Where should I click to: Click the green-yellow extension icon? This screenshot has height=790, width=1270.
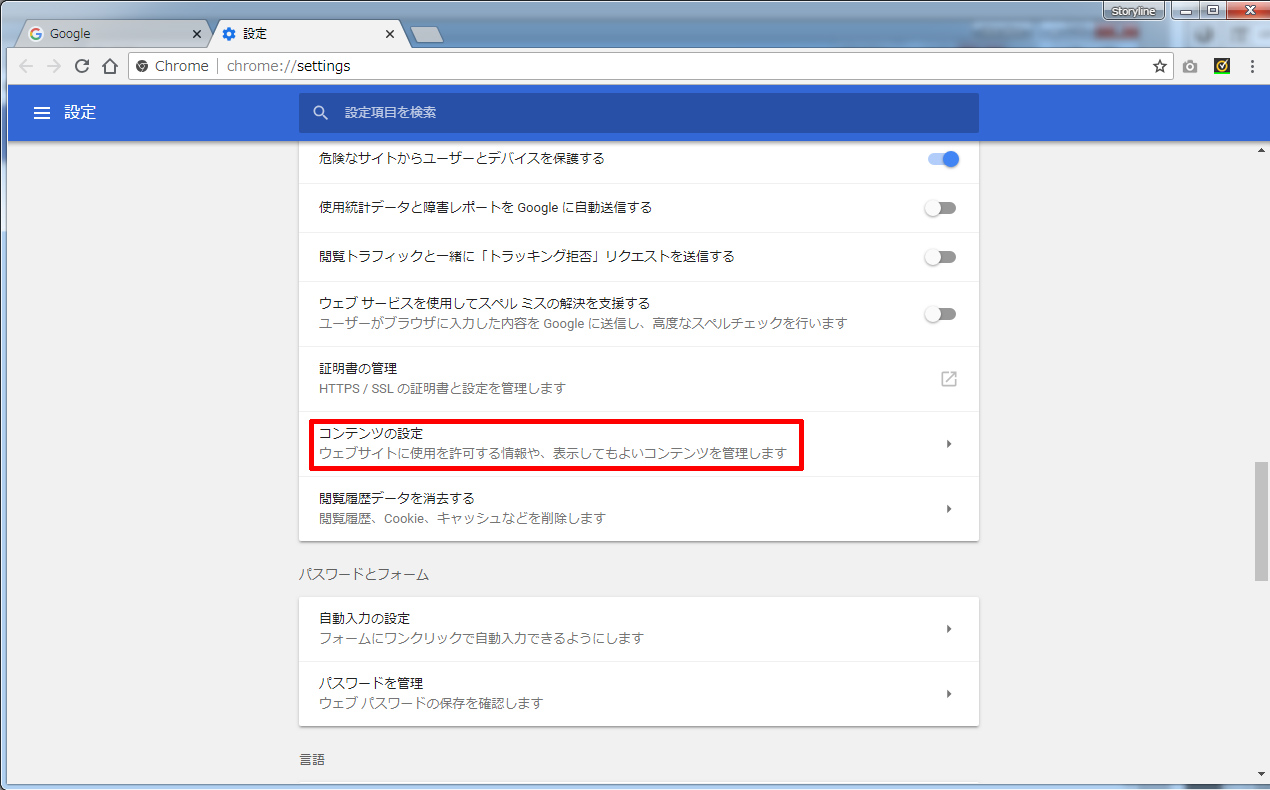pyautogui.click(x=1221, y=66)
